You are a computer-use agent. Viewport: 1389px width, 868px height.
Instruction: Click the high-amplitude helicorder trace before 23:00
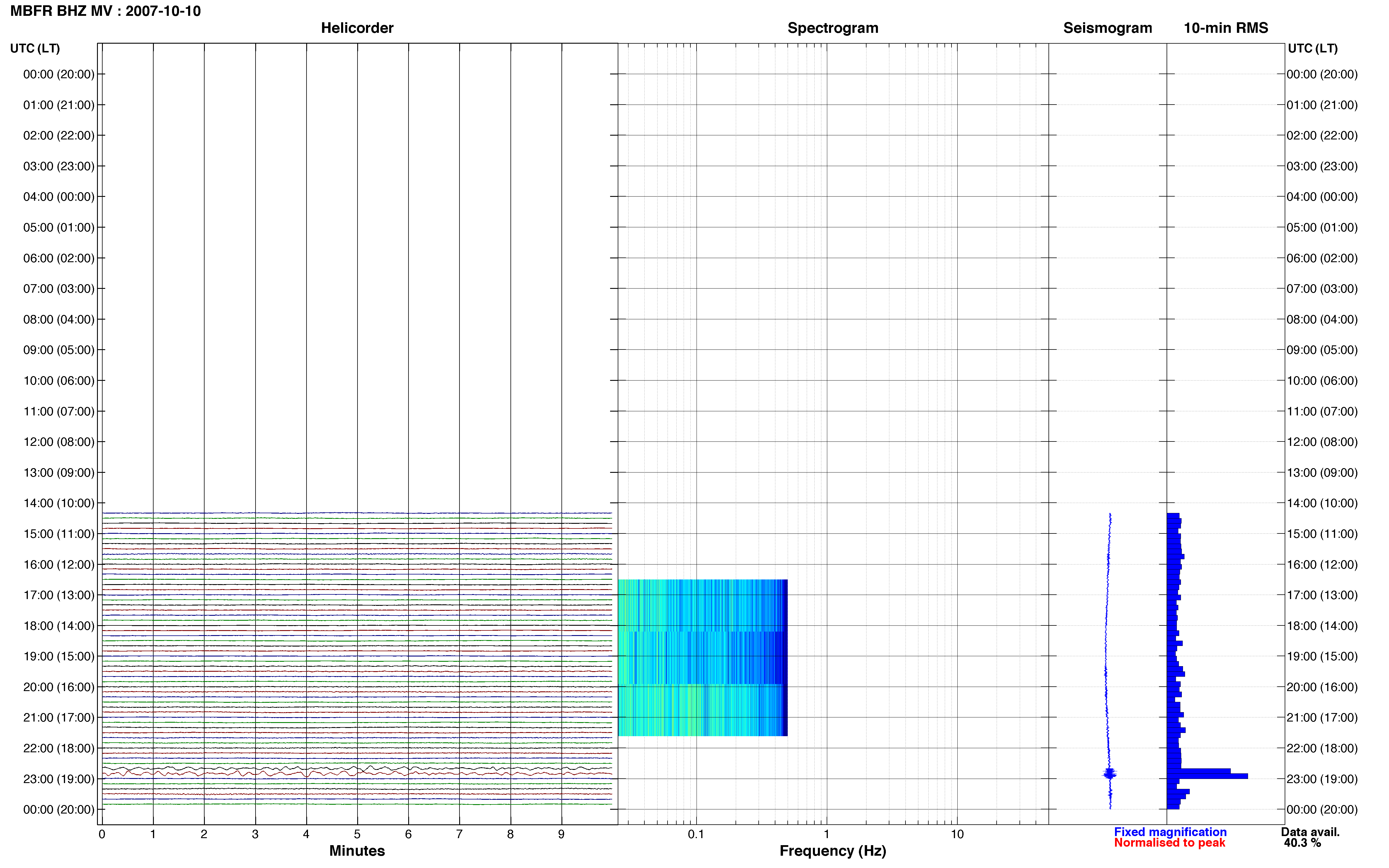pyautogui.click(x=357, y=773)
